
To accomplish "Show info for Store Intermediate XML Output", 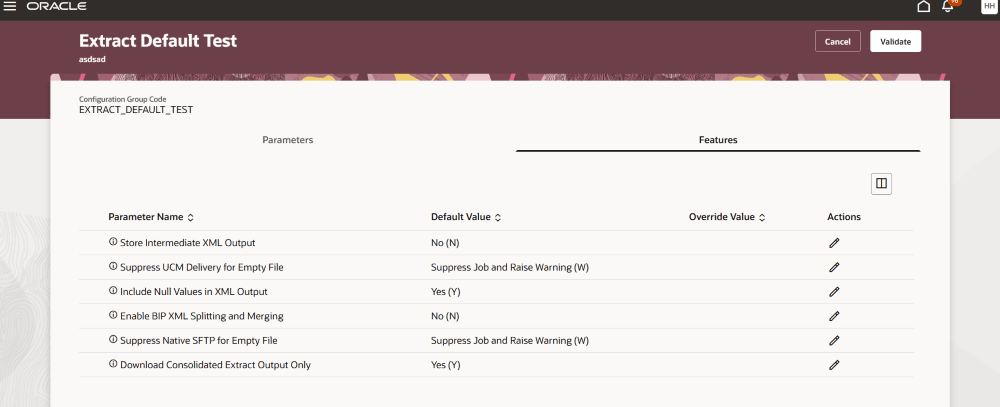I will tap(114, 242).
